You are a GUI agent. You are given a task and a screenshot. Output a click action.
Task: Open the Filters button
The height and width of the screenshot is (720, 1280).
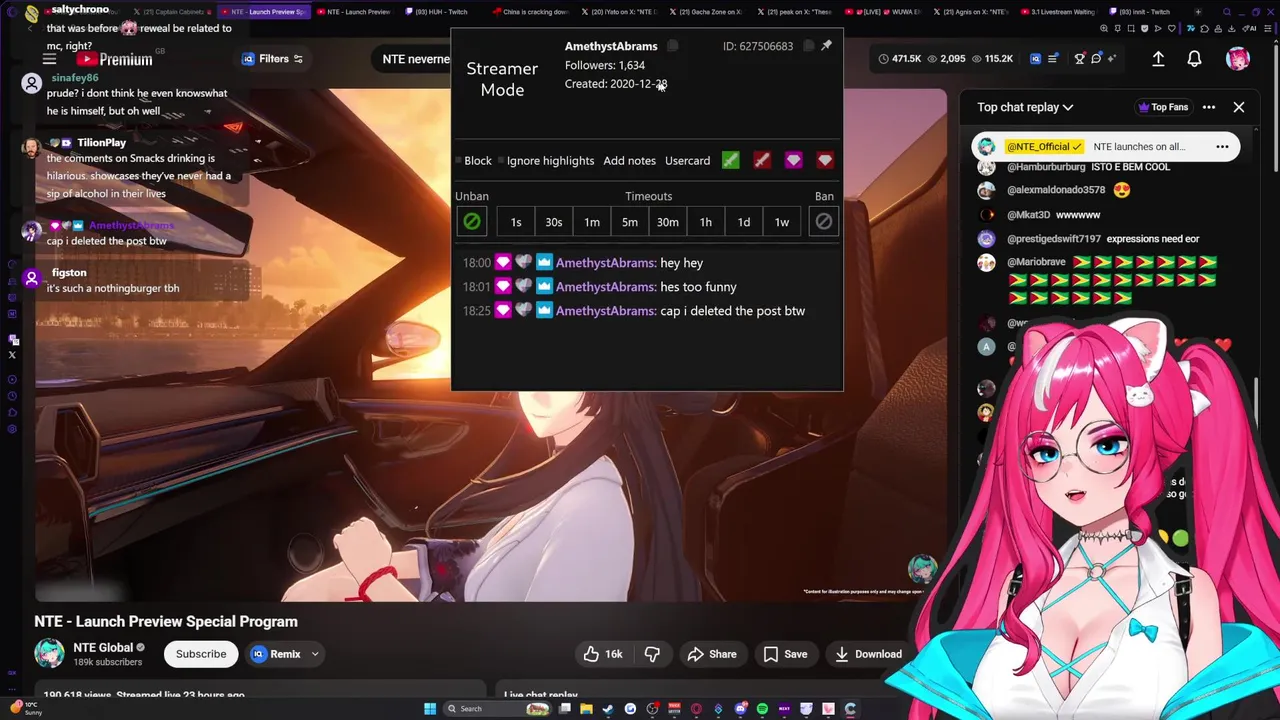click(273, 59)
